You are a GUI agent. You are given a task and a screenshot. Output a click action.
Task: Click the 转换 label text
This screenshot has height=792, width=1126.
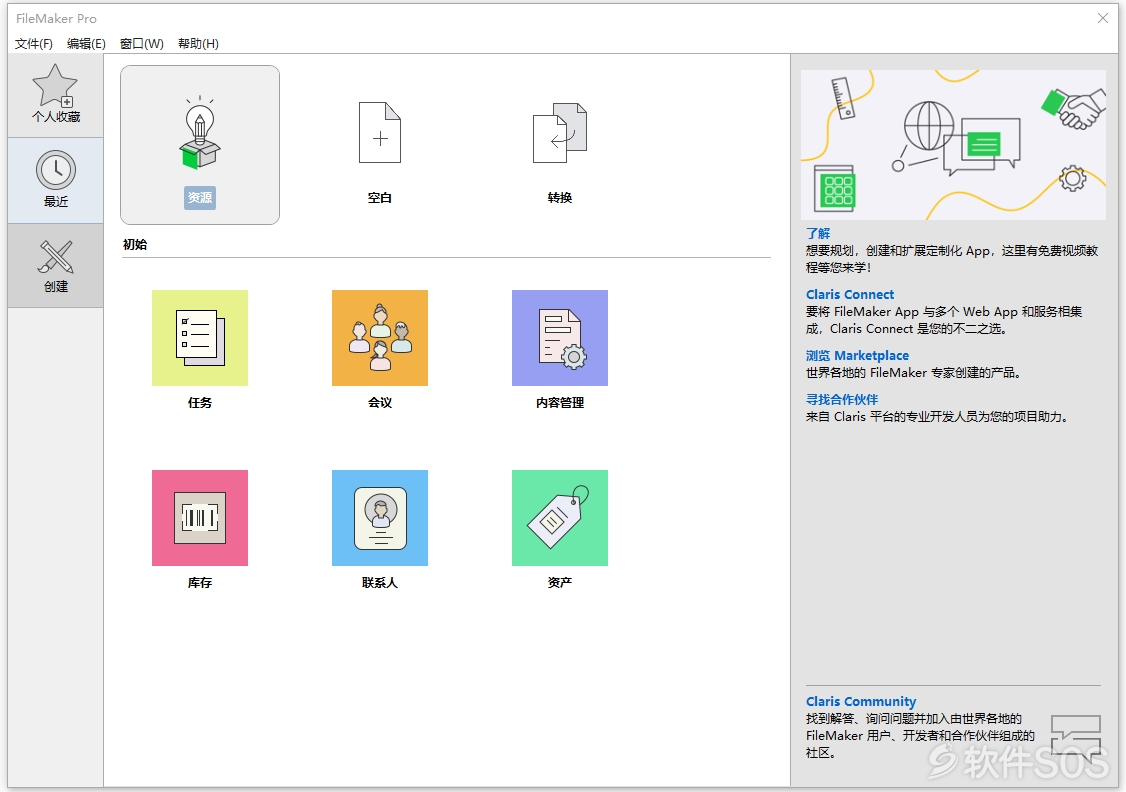pyautogui.click(x=559, y=197)
